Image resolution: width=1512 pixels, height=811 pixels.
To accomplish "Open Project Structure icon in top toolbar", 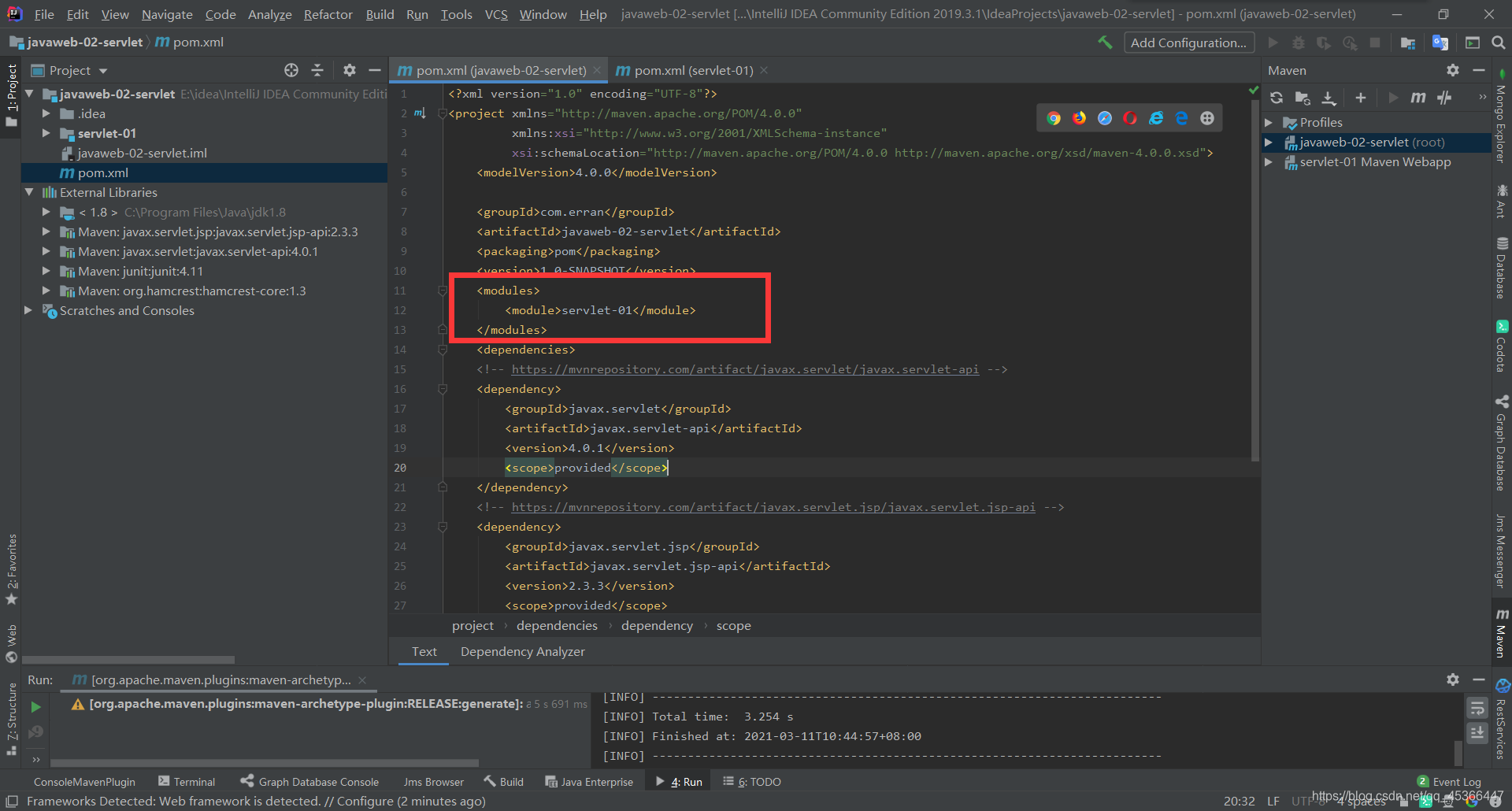I will point(1408,43).
